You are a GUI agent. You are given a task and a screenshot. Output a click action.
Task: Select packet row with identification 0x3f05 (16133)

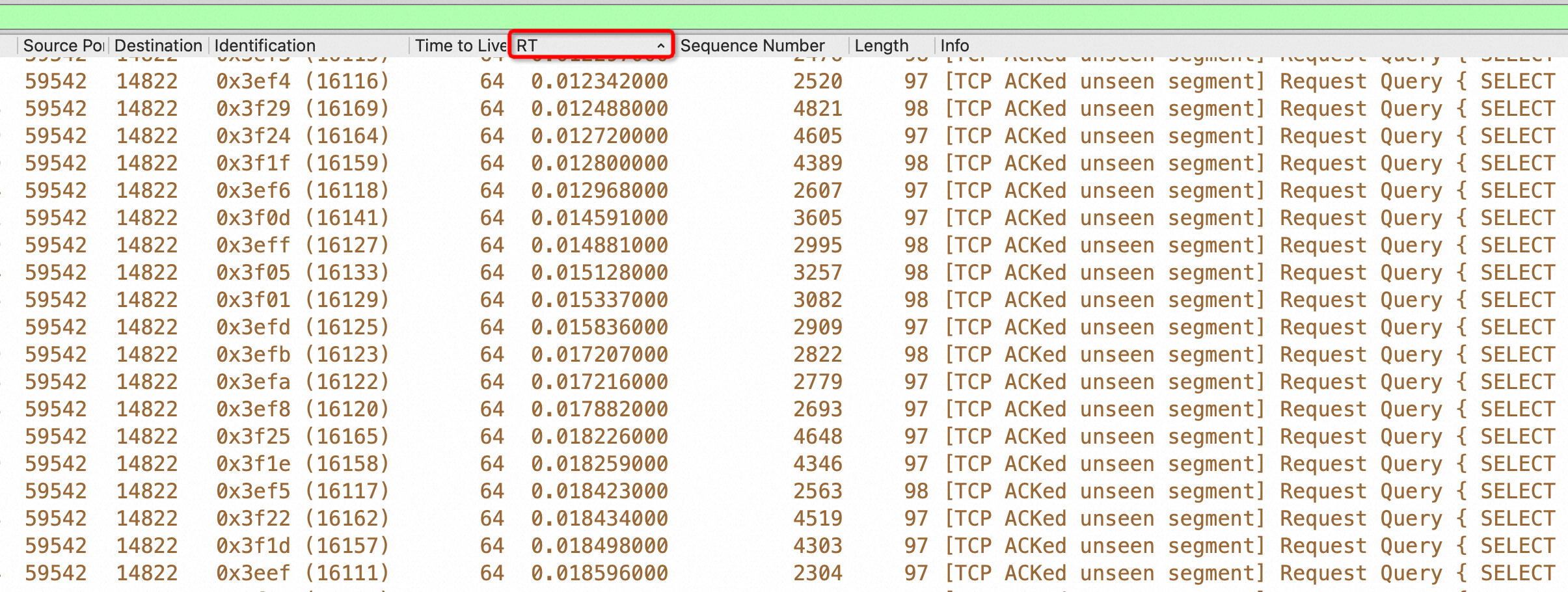tap(784, 273)
